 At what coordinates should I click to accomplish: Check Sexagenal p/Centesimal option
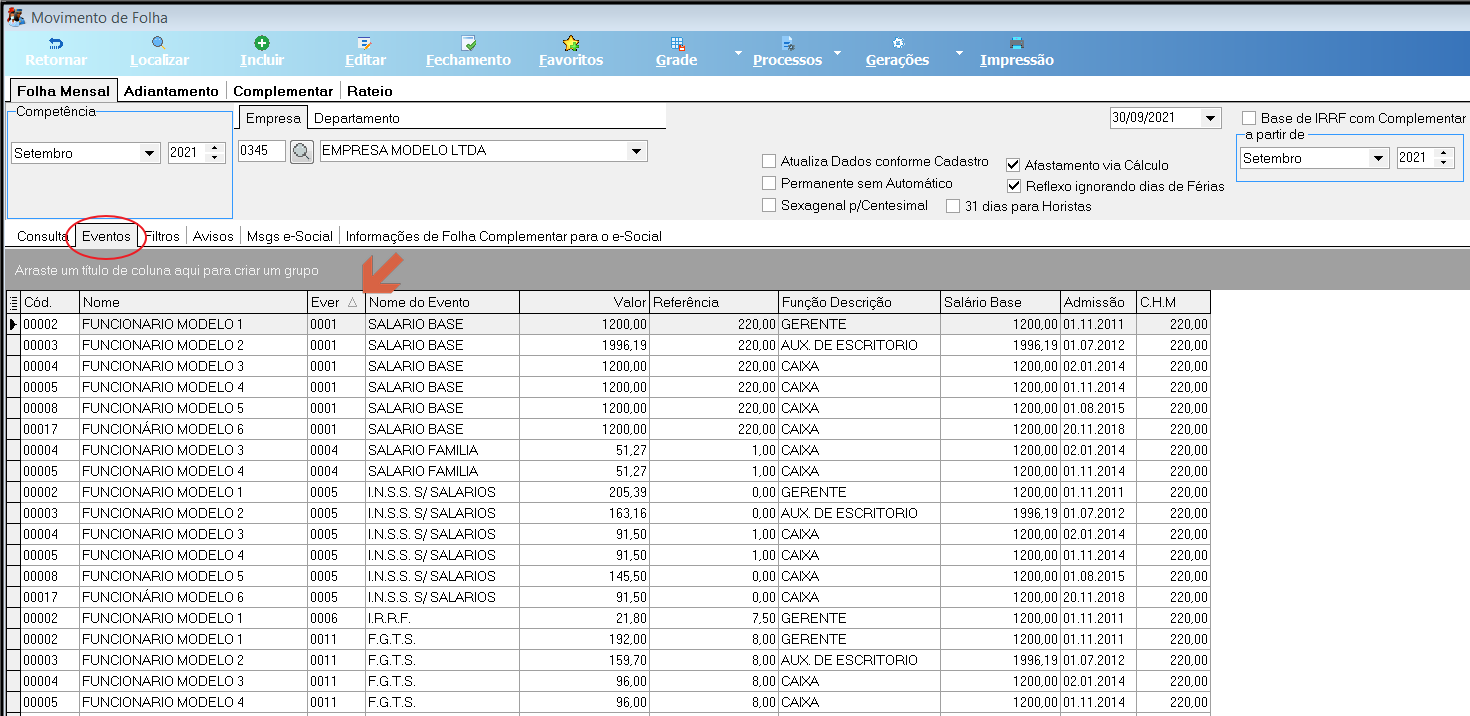[769, 205]
